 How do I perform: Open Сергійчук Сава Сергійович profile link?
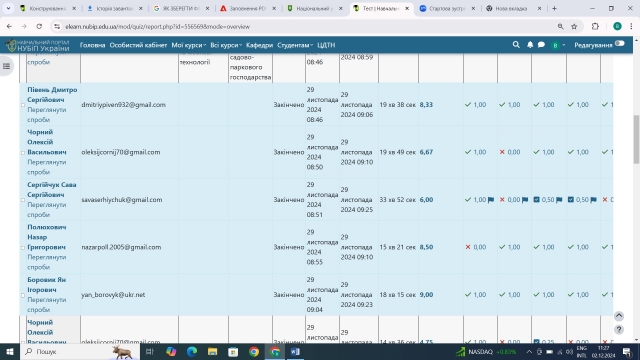point(51,190)
